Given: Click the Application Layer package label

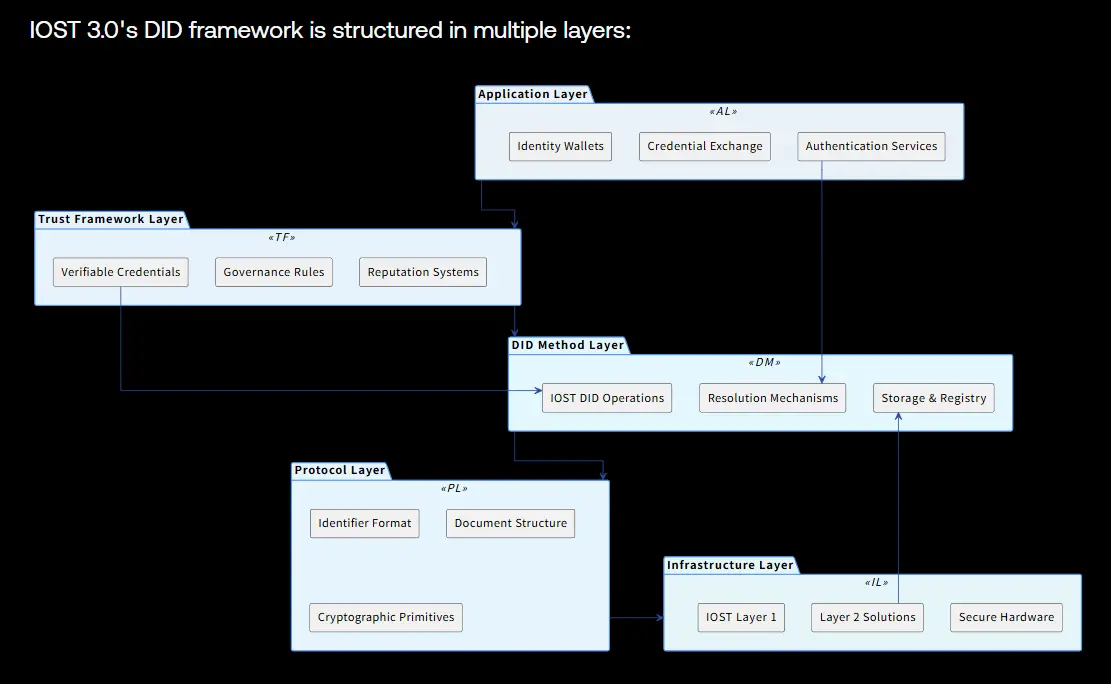Looking at the screenshot, I should pos(533,94).
